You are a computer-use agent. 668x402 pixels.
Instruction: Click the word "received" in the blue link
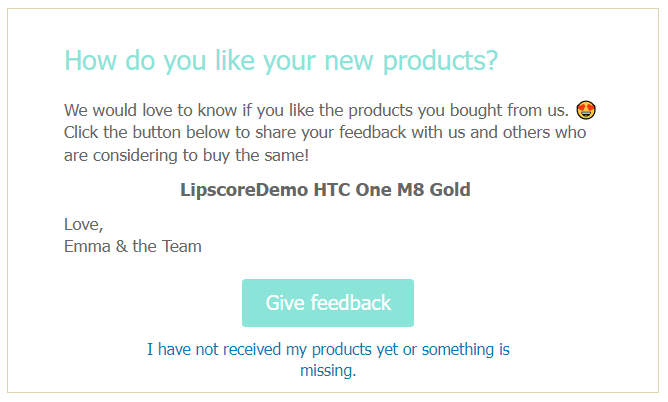coord(271,350)
